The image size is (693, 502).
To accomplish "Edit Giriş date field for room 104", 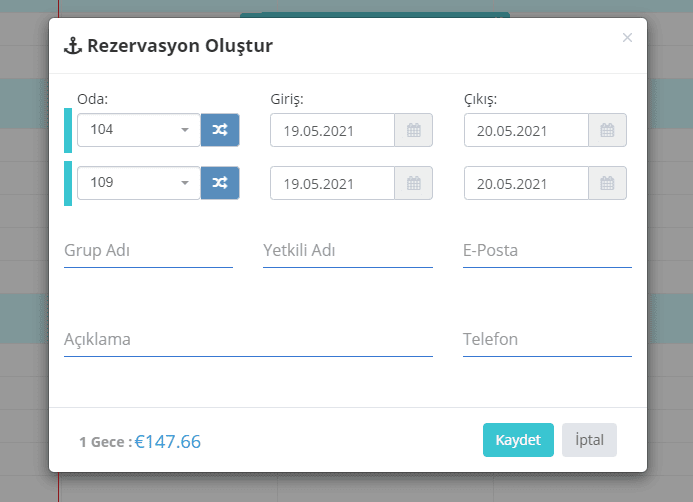I will [332, 130].
